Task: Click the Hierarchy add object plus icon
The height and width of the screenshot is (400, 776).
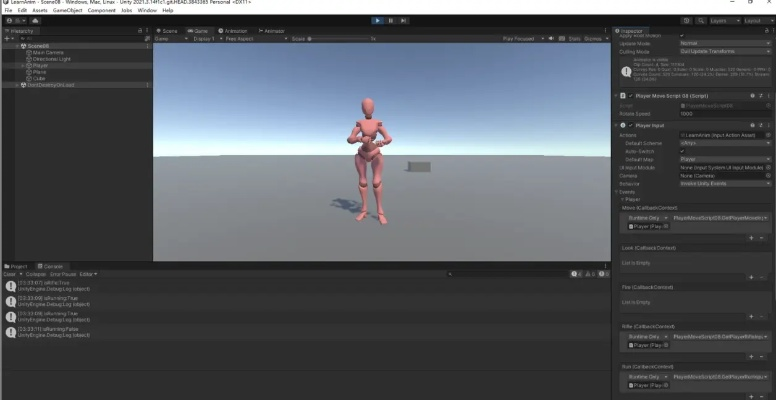Action: click(9, 39)
